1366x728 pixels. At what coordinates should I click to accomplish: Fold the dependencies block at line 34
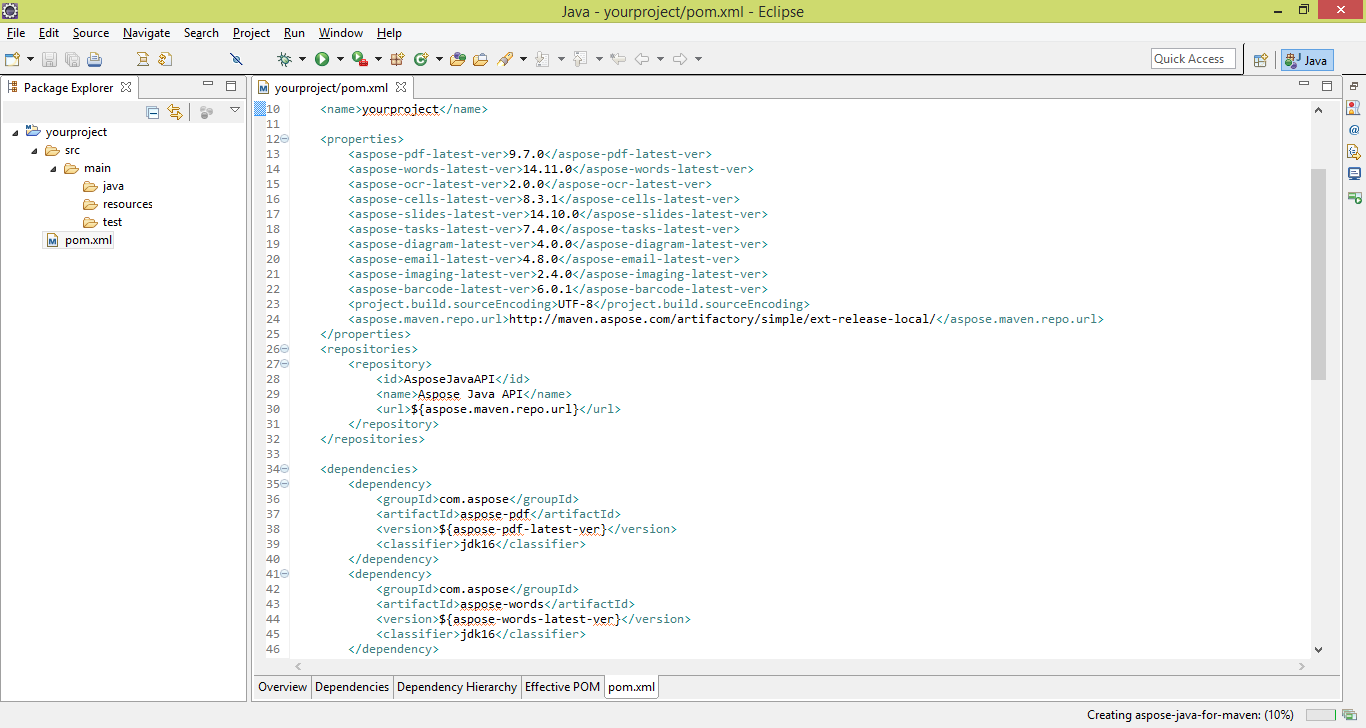coord(285,469)
